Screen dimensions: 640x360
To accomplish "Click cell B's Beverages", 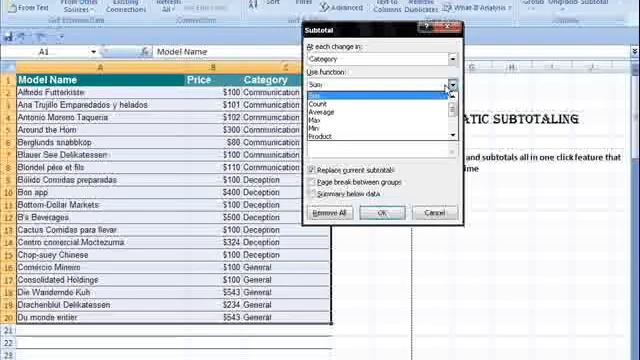I will [x=100, y=217].
